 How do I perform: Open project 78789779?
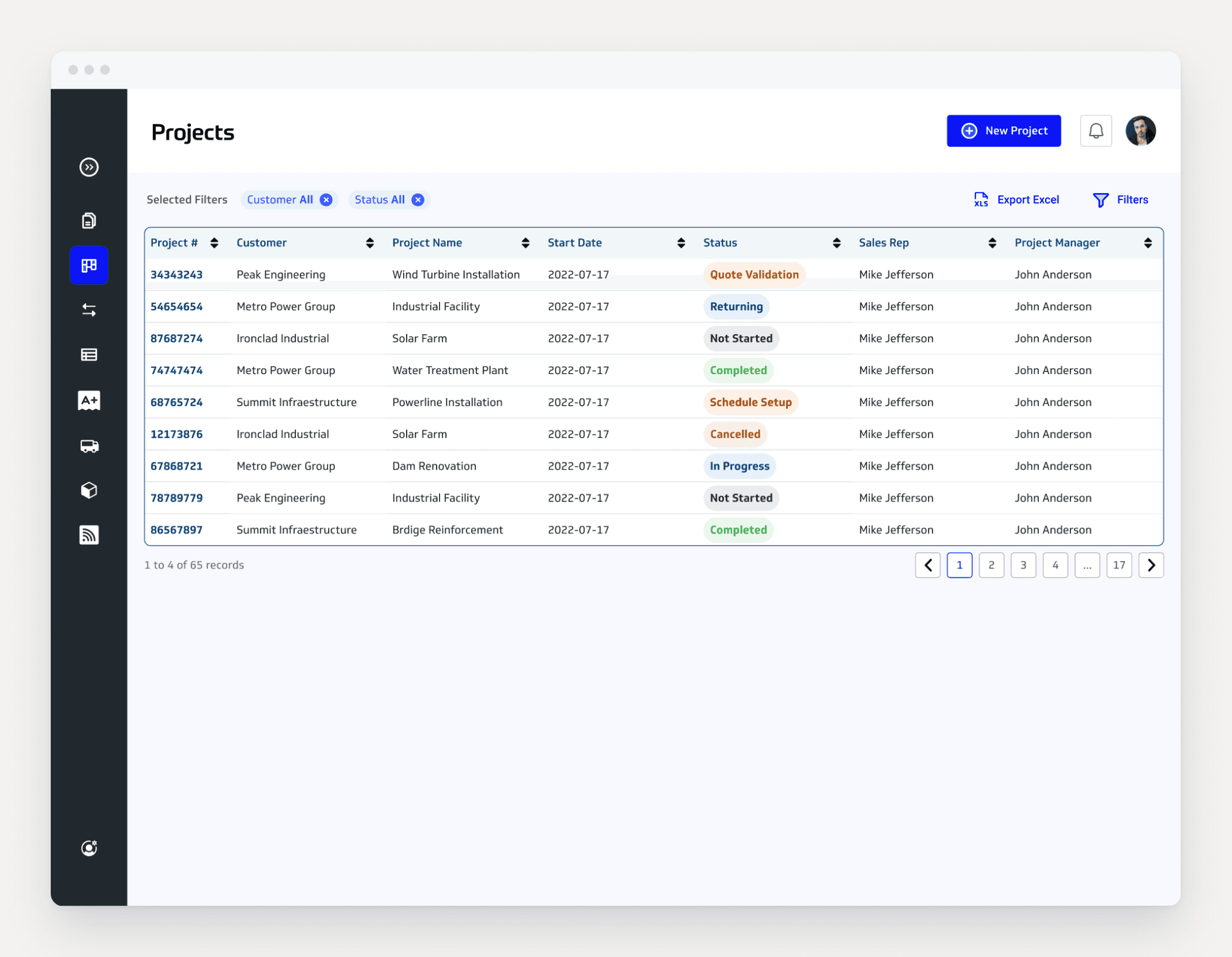[x=176, y=498]
